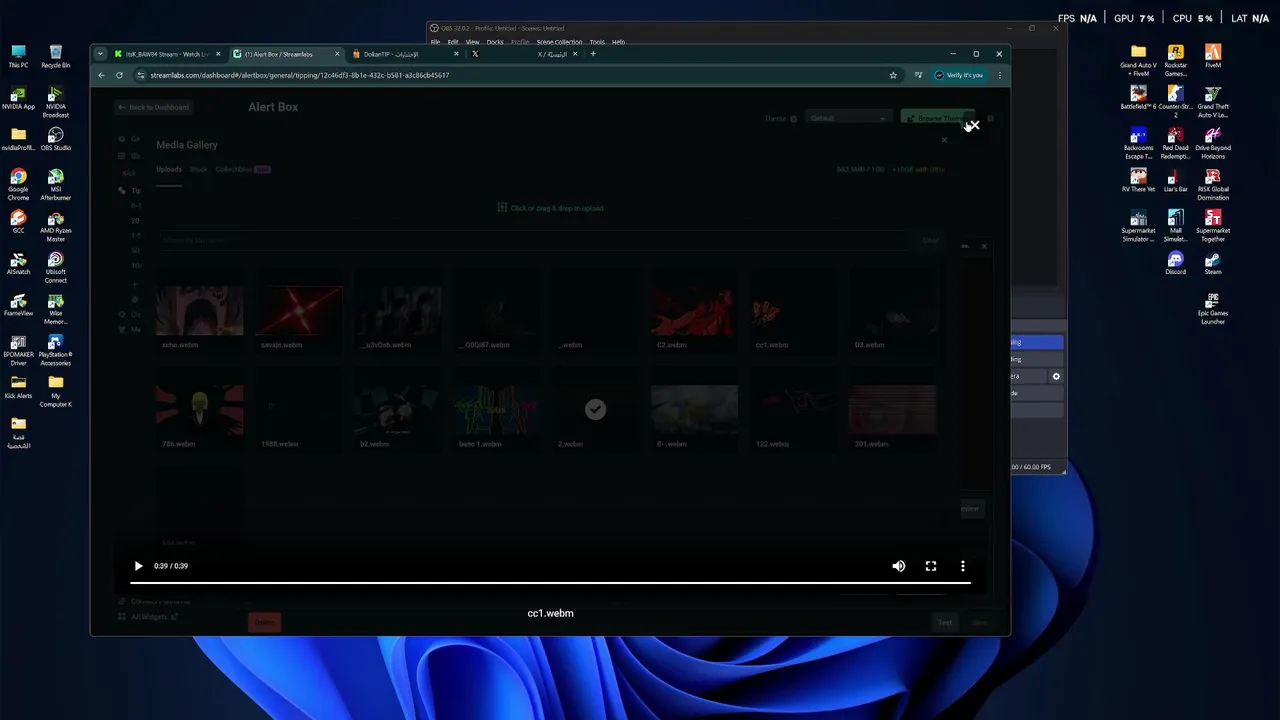This screenshot has width=1280, height=720.
Task: Launch MSI Afterburner shortcut
Action: click(56, 184)
